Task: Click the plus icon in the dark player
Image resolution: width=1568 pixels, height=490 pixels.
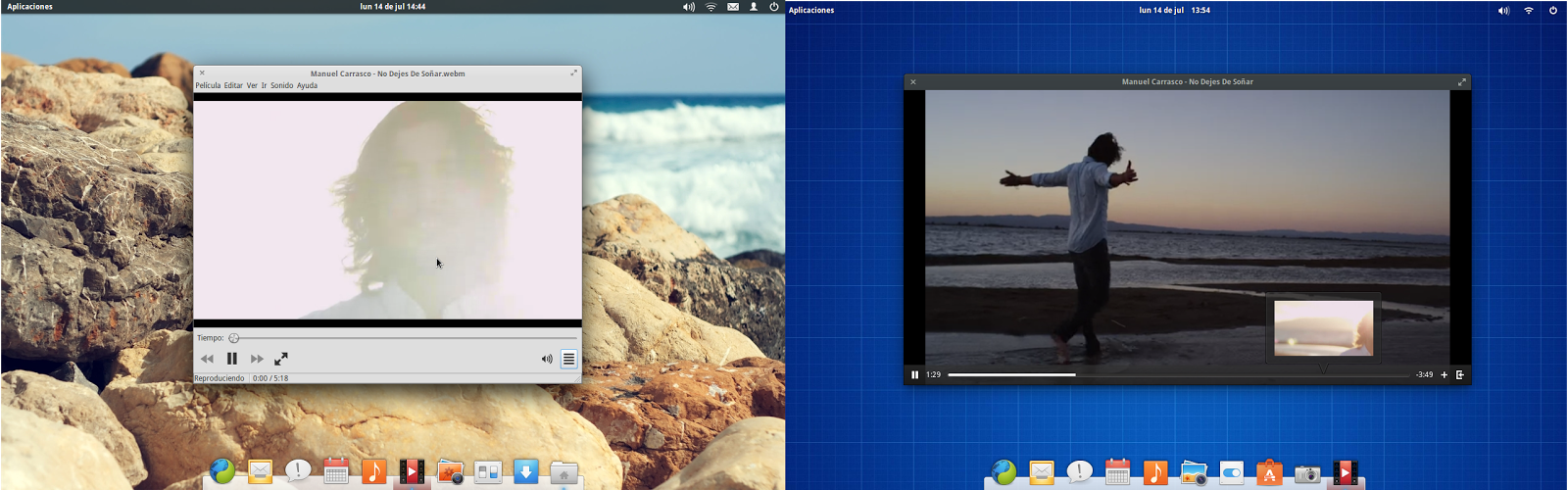Action: [1444, 374]
